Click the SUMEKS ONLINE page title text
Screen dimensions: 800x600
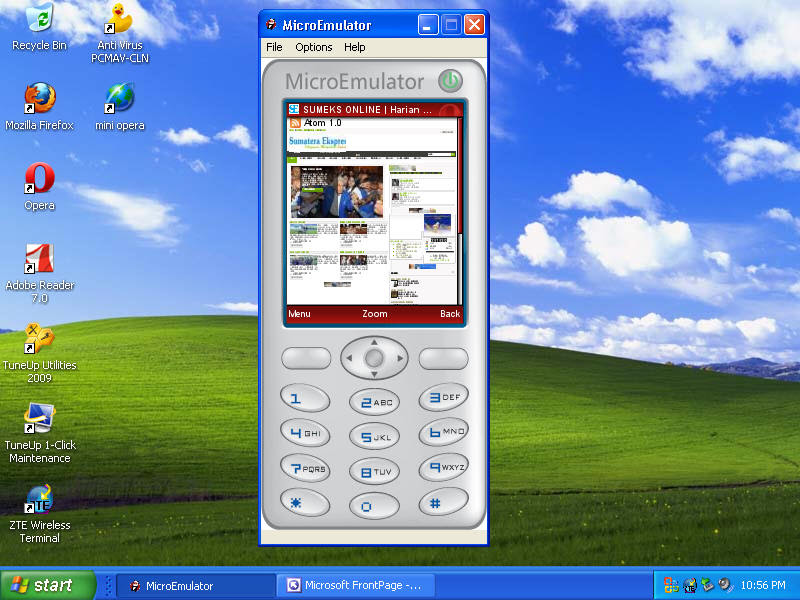(367, 110)
